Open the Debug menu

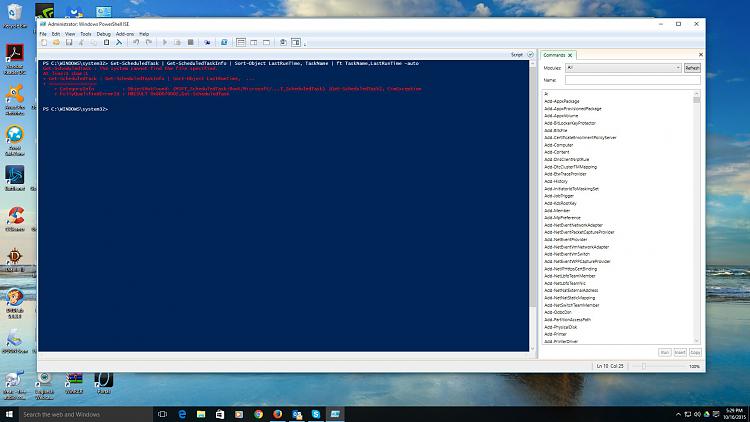coord(103,34)
